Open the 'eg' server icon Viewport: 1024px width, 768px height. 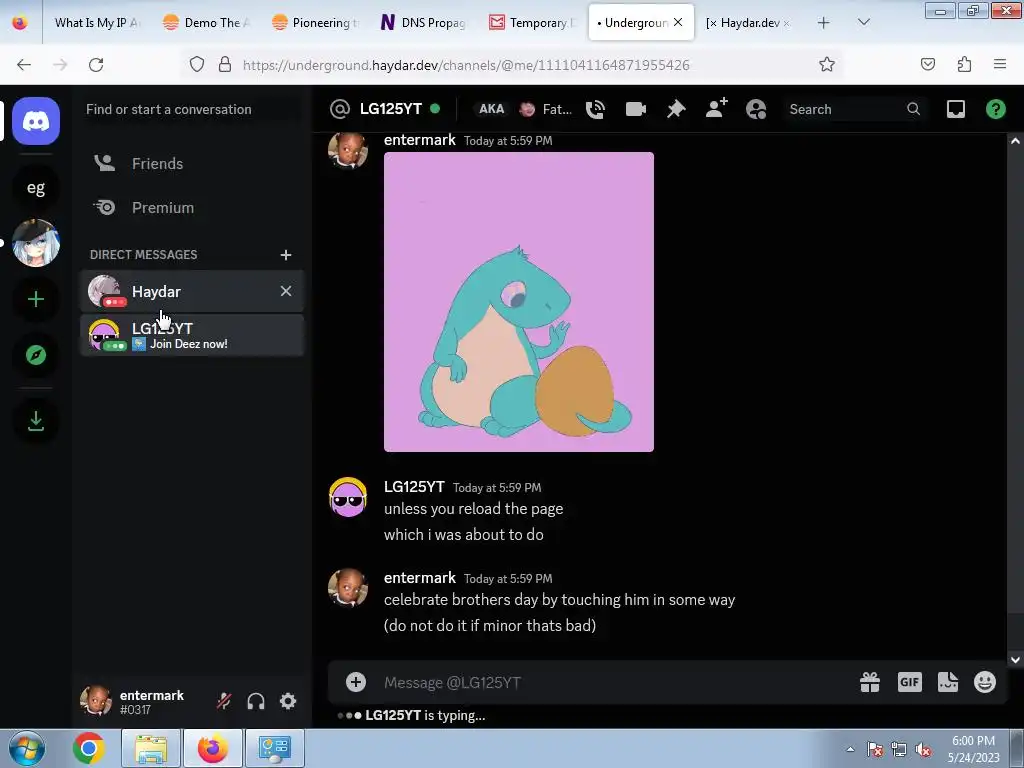(36, 188)
